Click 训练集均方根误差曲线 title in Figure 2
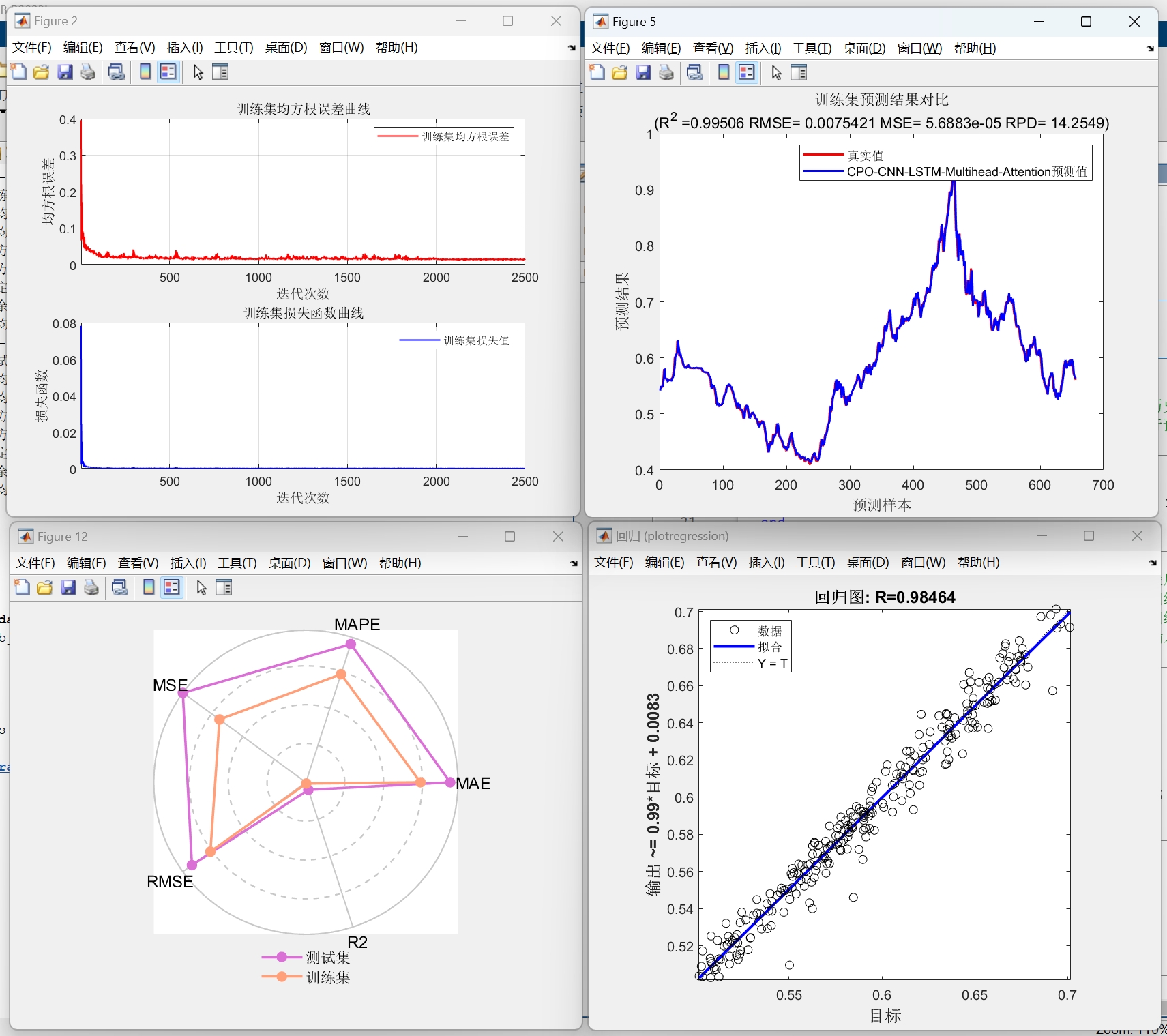 click(304, 109)
